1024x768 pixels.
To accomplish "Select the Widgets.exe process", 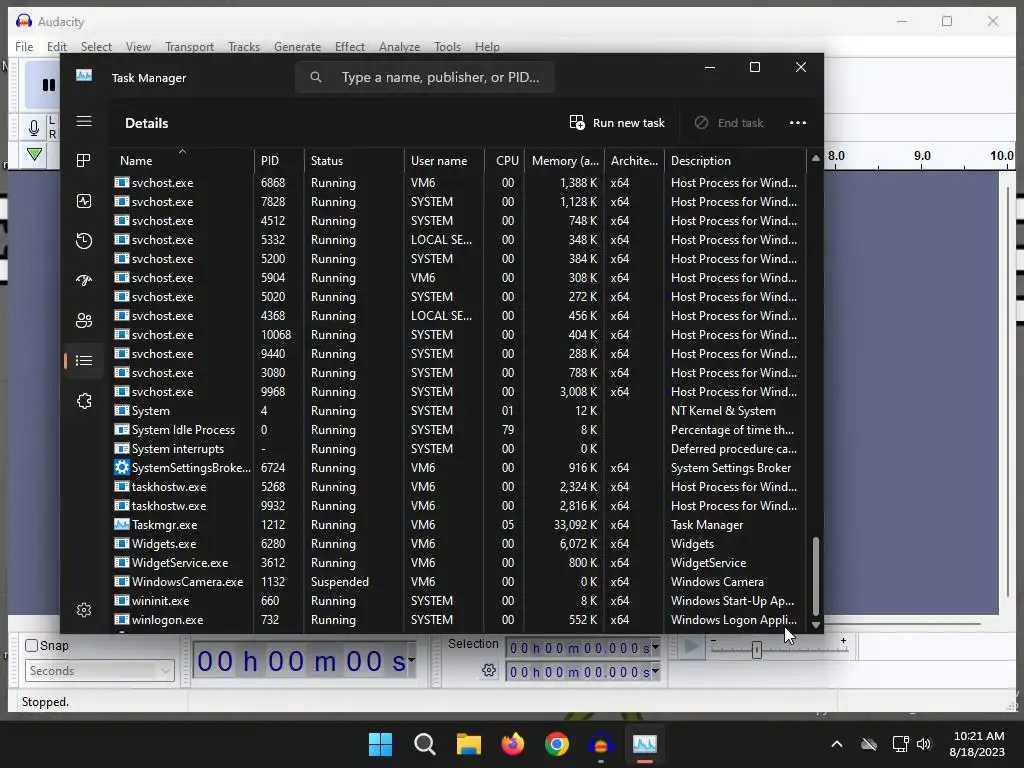I will (458, 544).
